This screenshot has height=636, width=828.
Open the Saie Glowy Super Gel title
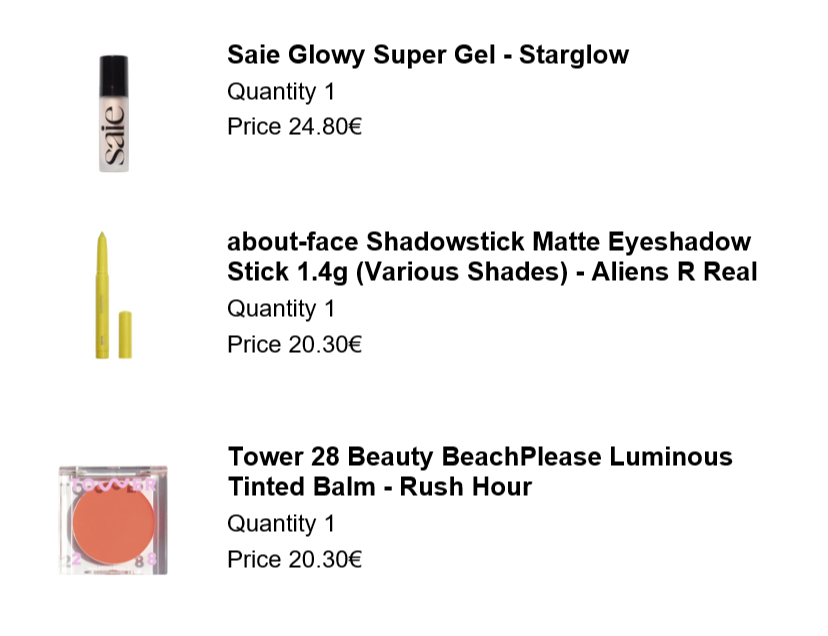point(428,55)
